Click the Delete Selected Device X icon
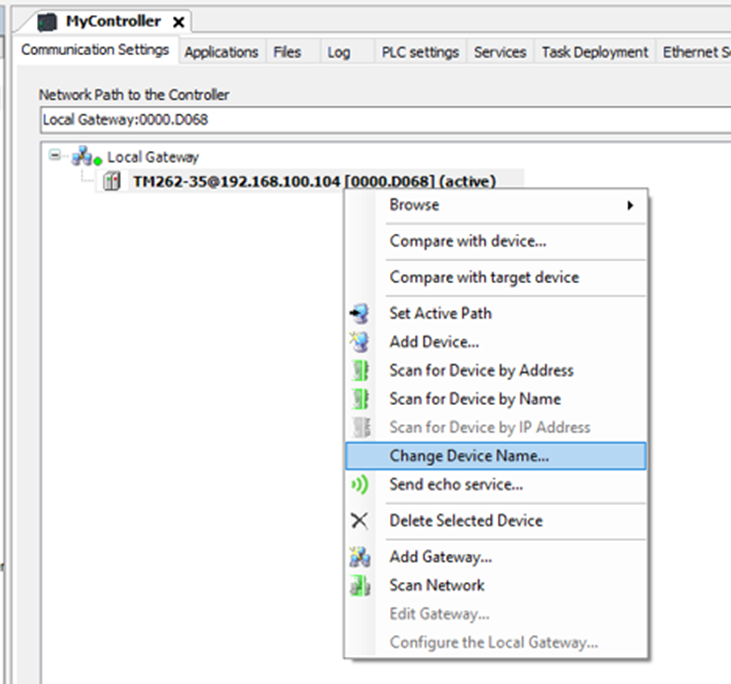This screenshot has width=731, height=684. 359,520
